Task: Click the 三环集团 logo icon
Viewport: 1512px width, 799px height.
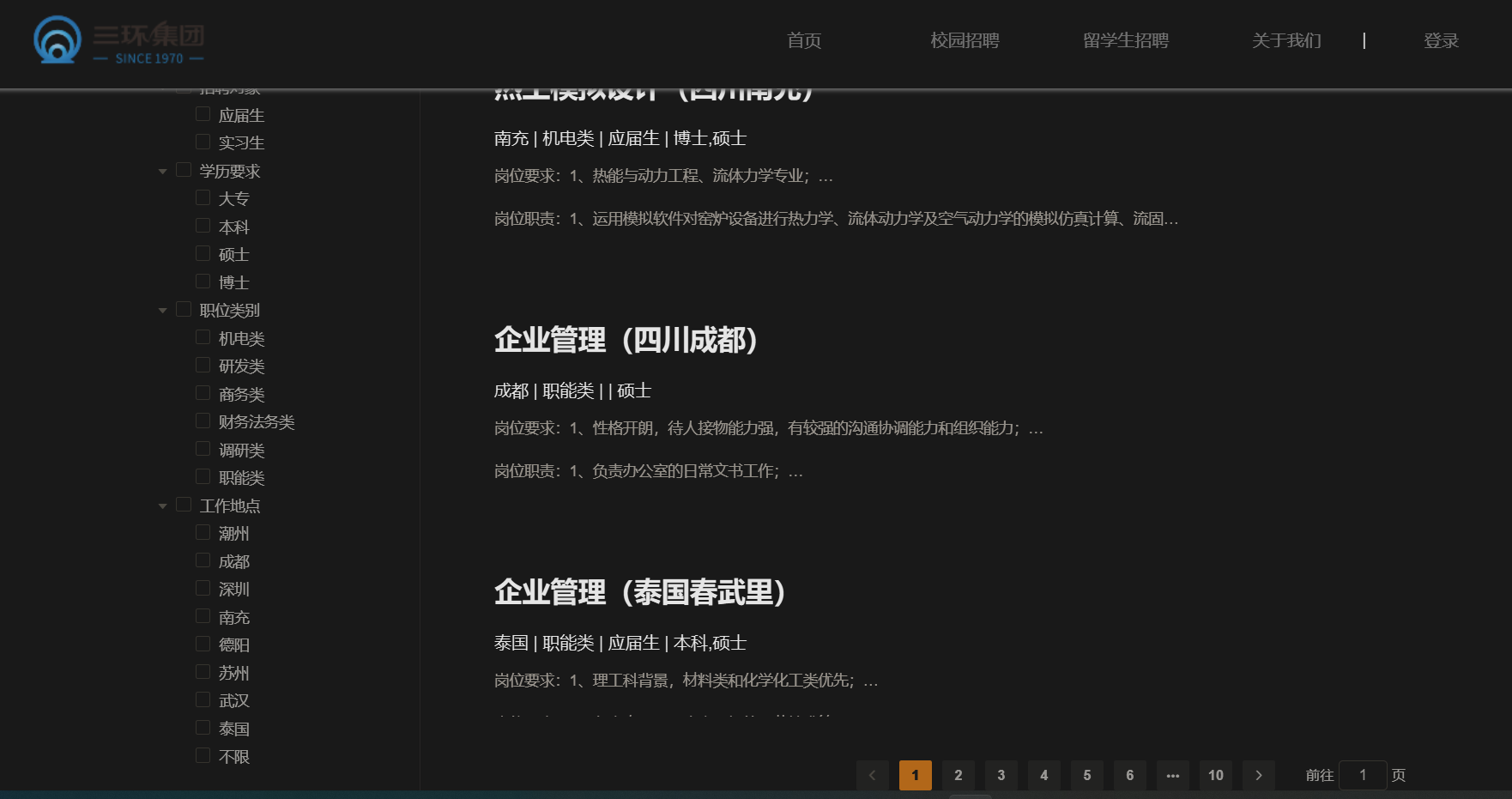Action: pos(57,39)
